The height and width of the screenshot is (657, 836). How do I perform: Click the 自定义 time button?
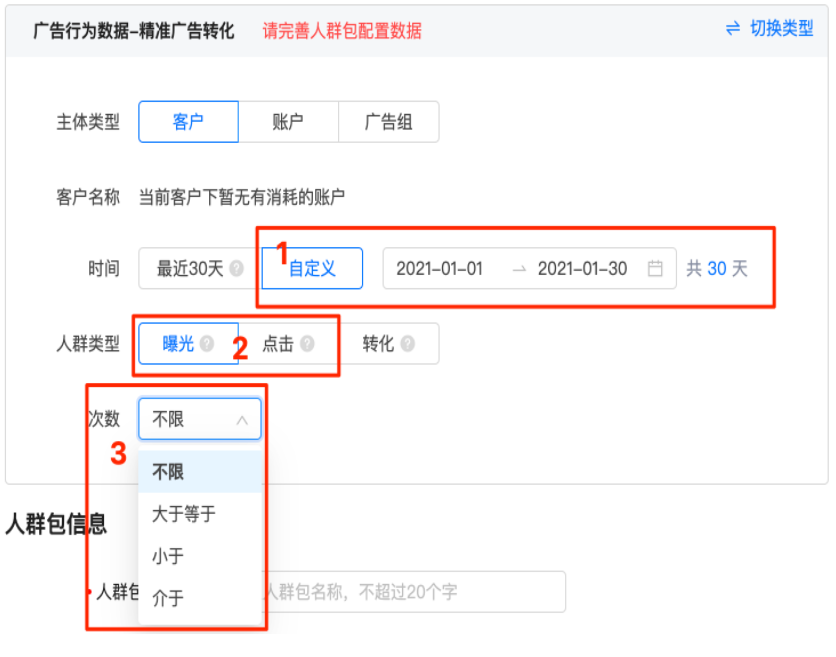tap(311, 267)
